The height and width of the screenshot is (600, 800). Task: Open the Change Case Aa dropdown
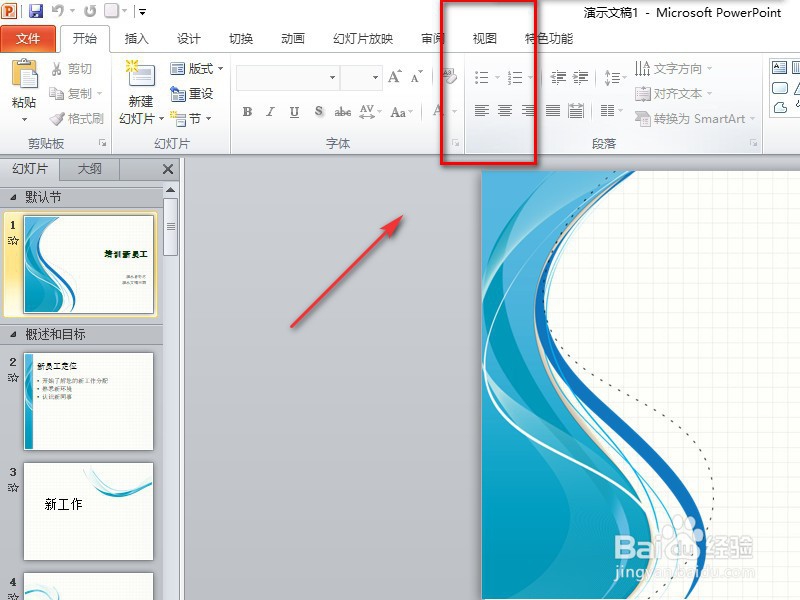[x=401, y=111]
